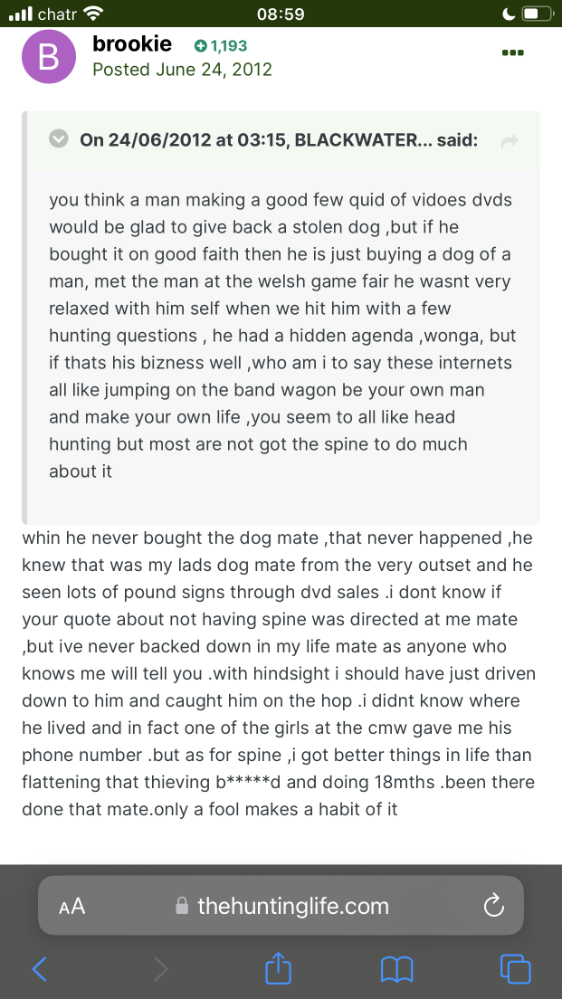The width and height of the screenshot is (562, 999).
Task: Tap the AA reader text size button
Action: [72, 906]
